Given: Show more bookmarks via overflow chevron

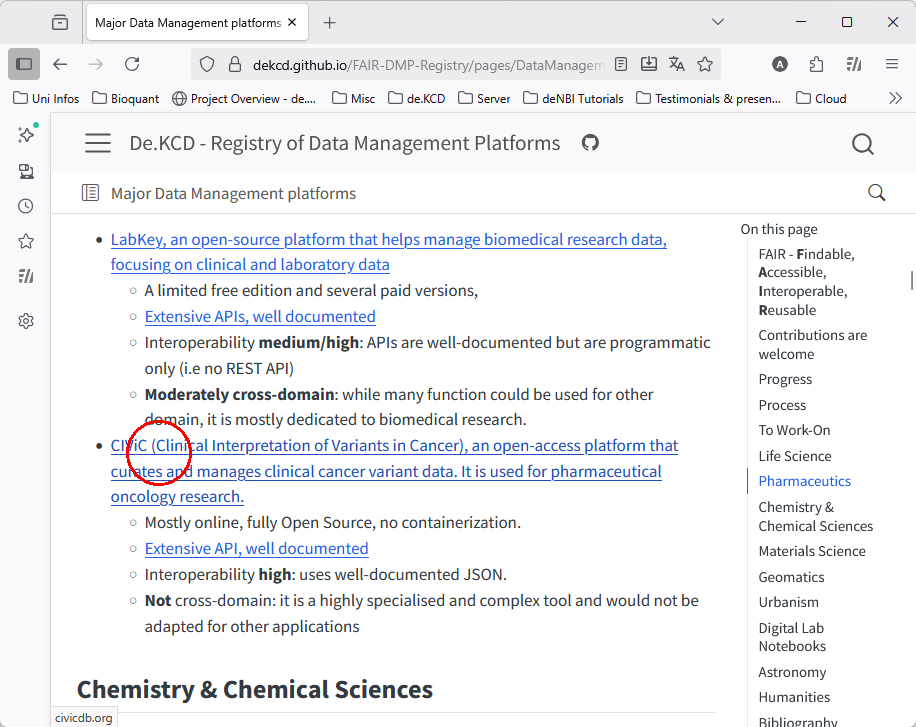Looking at the screenshot, I should pos(895,98).
